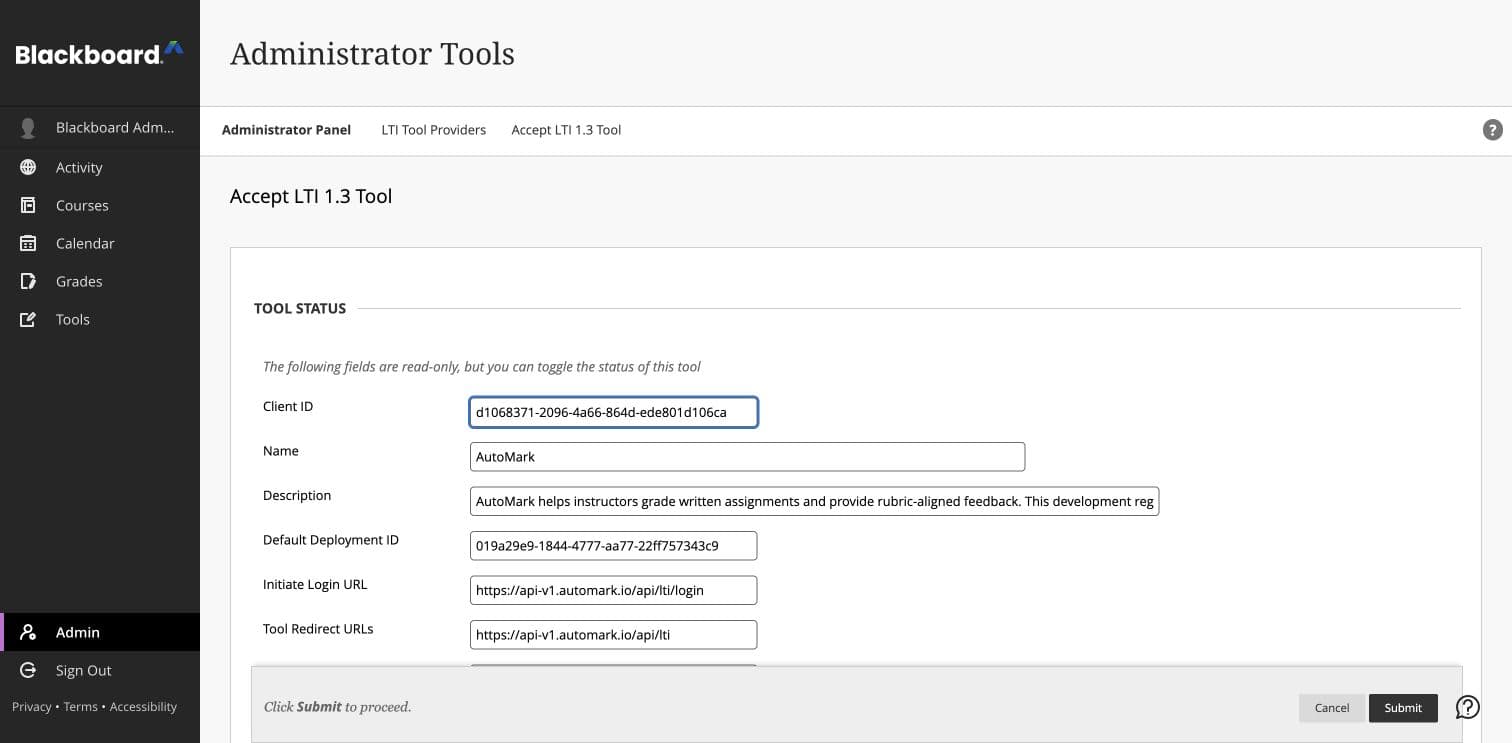Click the Initiate Login URL field
This screenshot has height=743, width=1512.
coord(613,590)
